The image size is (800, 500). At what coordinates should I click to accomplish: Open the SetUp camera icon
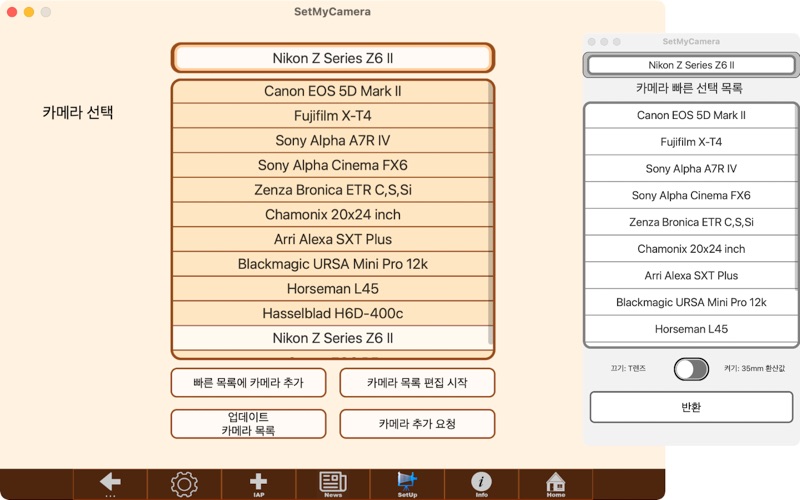coord(407,484)
